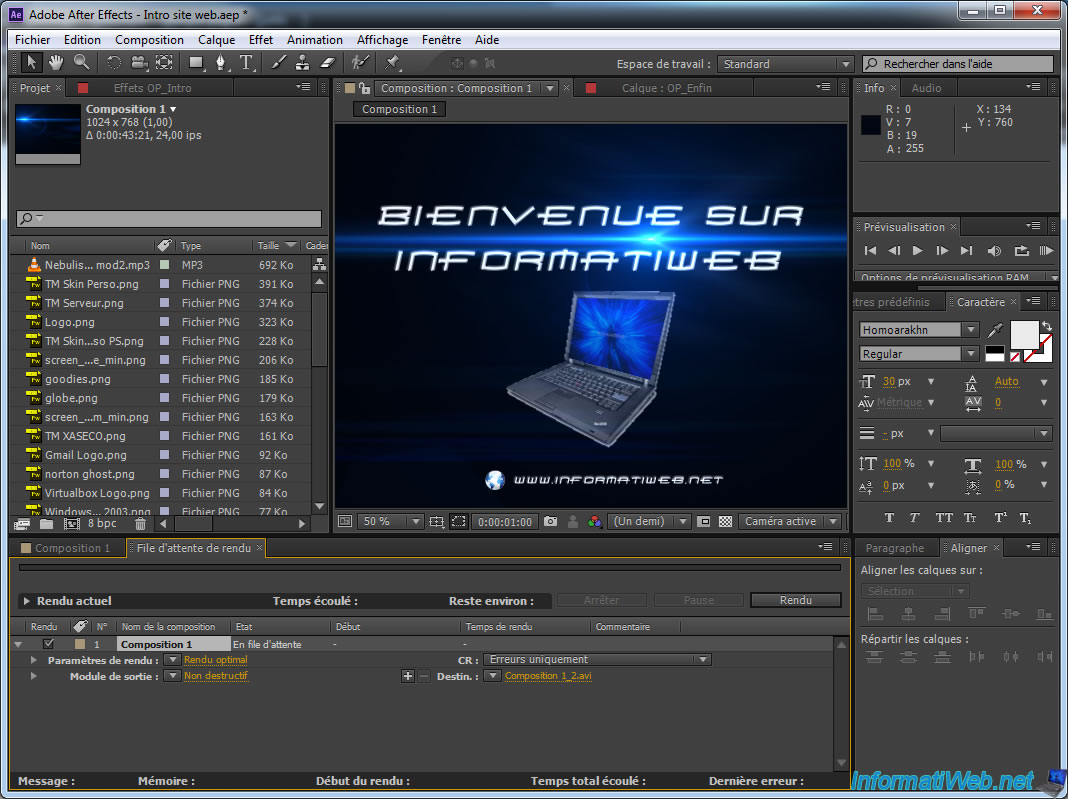Screen dimensions: 1068x799
Task: Click the Project panel search field
Action: [169, 219]
